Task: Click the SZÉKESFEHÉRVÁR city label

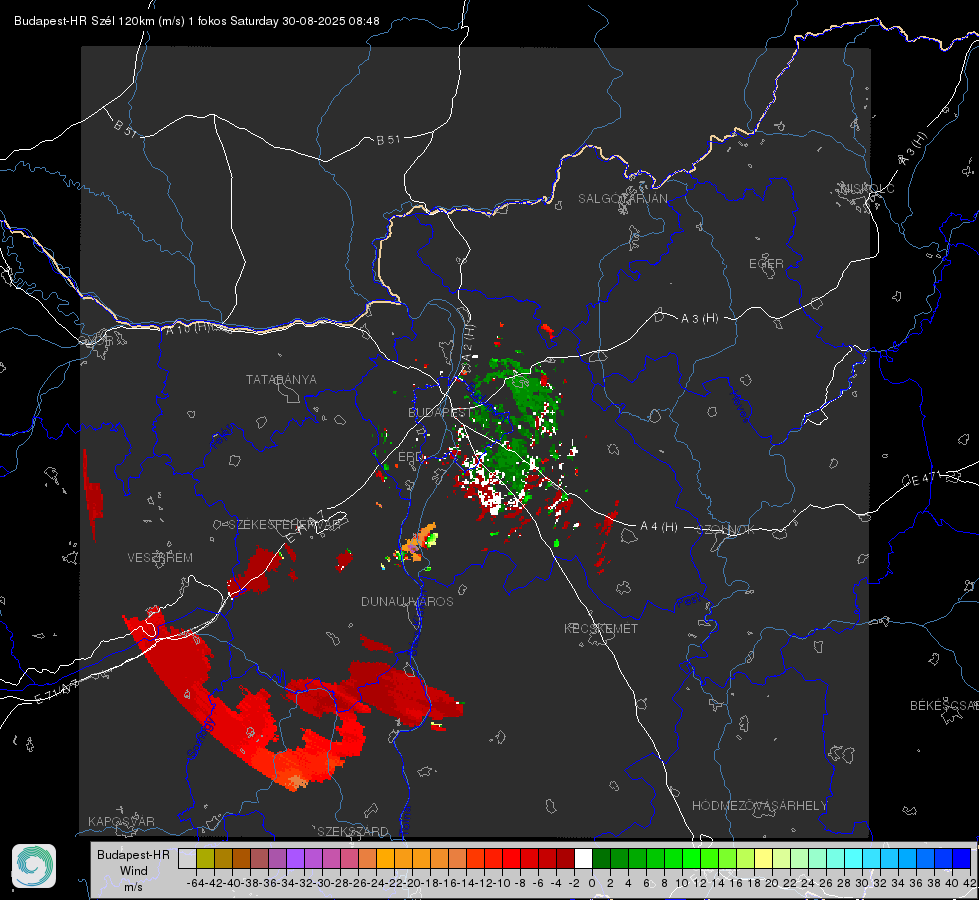Action: click(284, 525)
